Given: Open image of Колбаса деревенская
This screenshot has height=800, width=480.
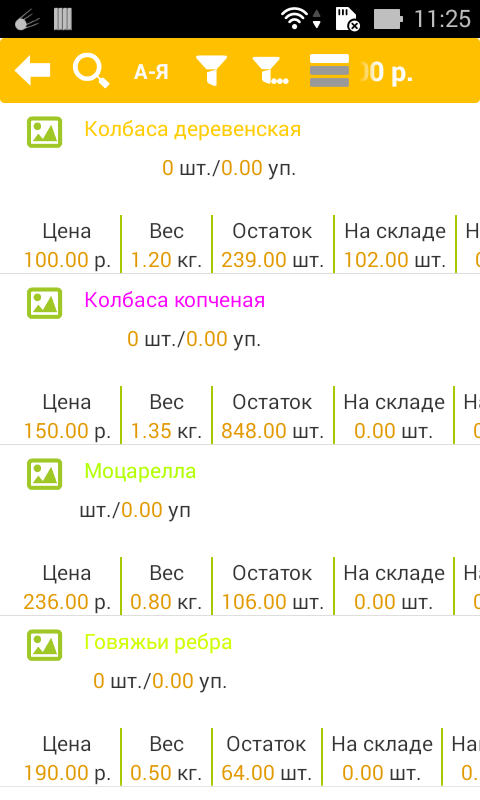Looking at the screenshot, I should point(44,132).
